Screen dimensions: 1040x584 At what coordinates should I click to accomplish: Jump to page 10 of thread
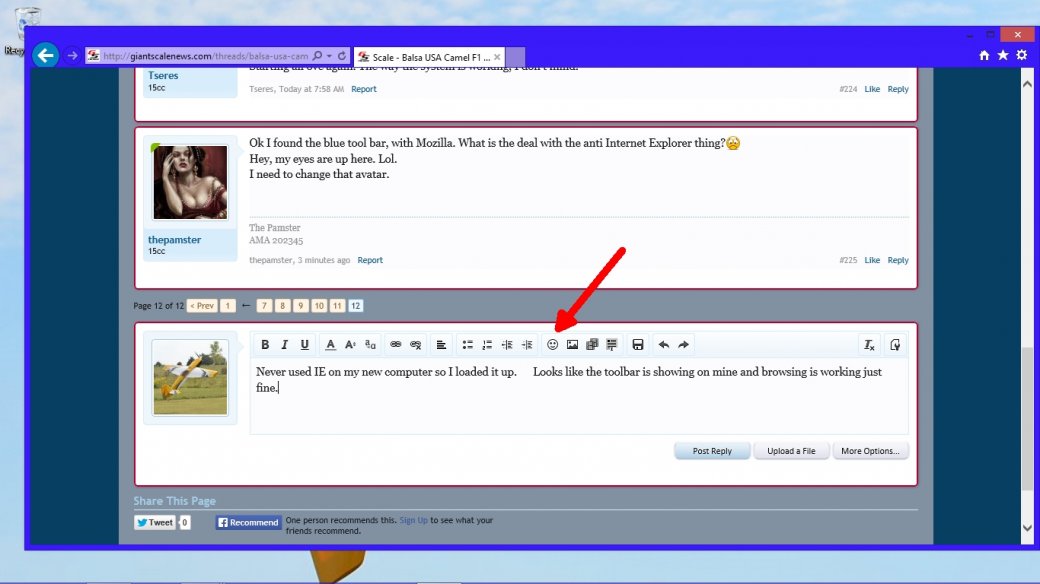[x=319, y=306]
